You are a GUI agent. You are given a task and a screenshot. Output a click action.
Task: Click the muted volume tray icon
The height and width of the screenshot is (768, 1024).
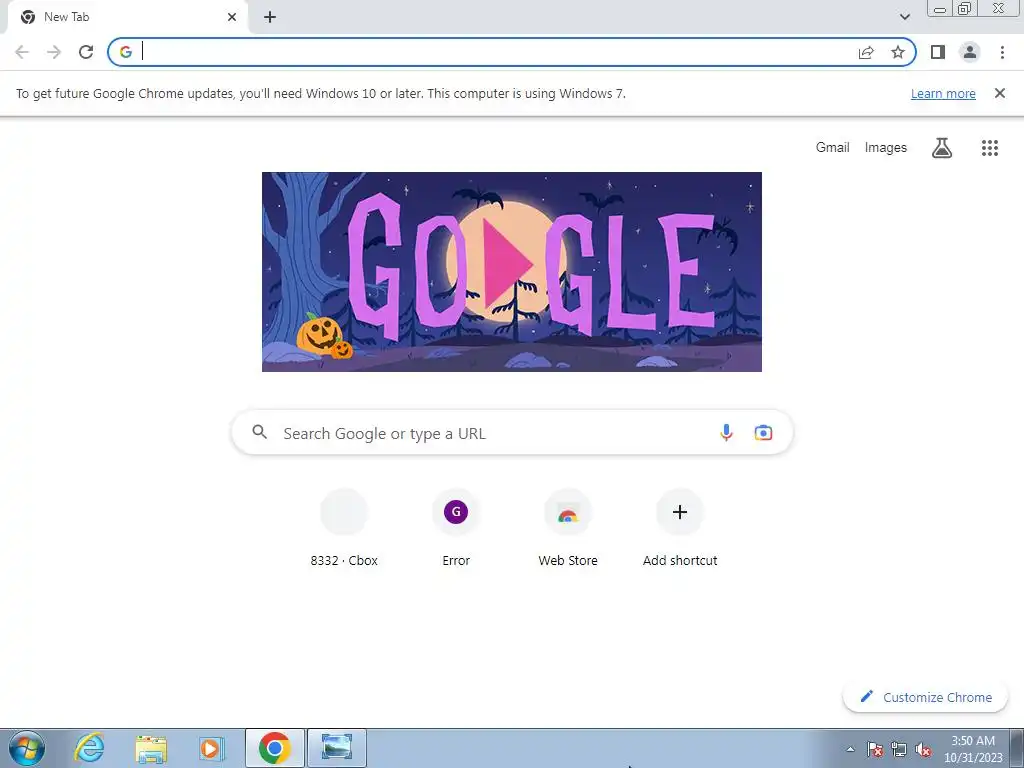click(x=923, y=749)
